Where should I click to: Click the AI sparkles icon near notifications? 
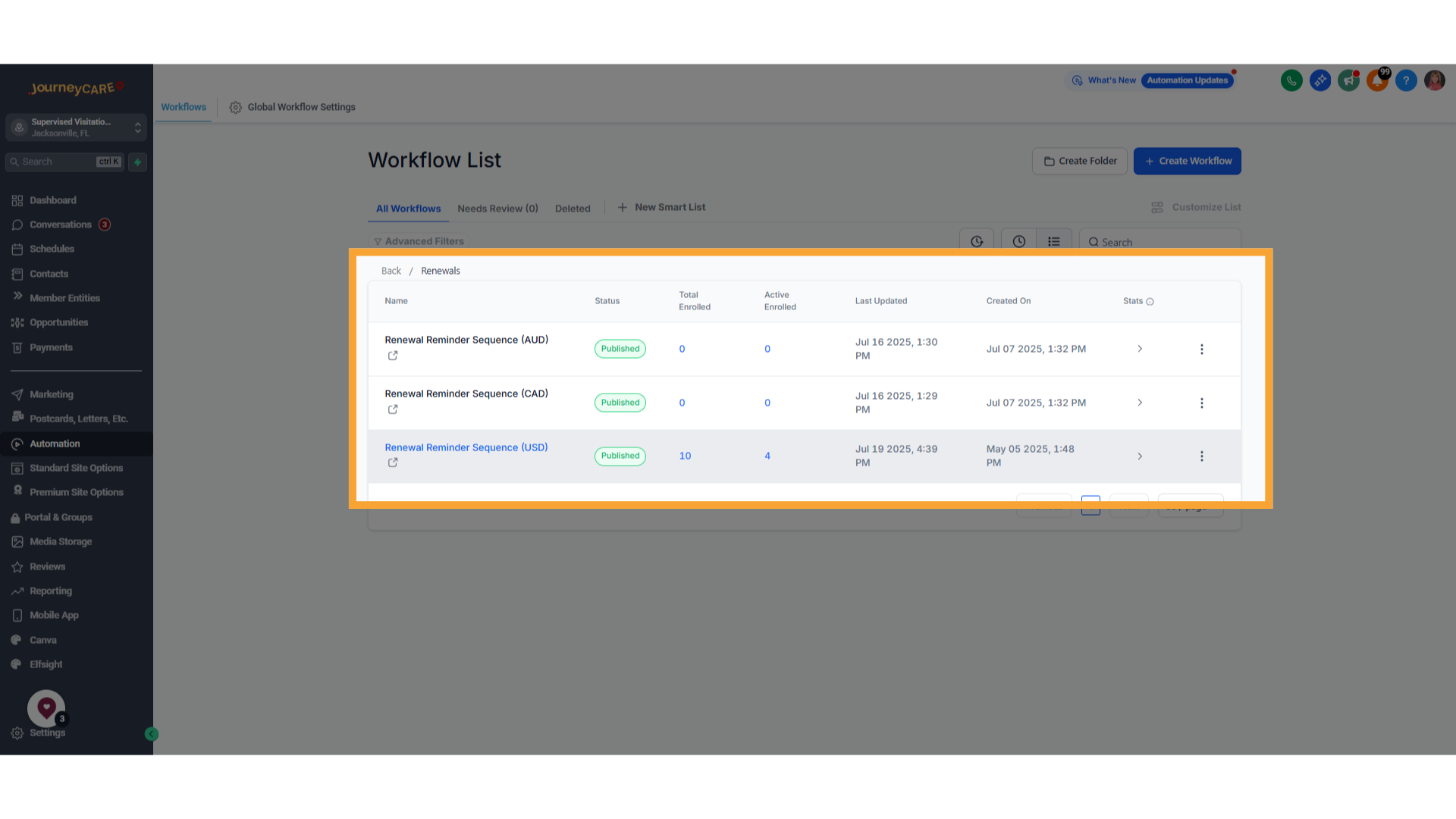pyautogui.click(x=1319, y=80)
